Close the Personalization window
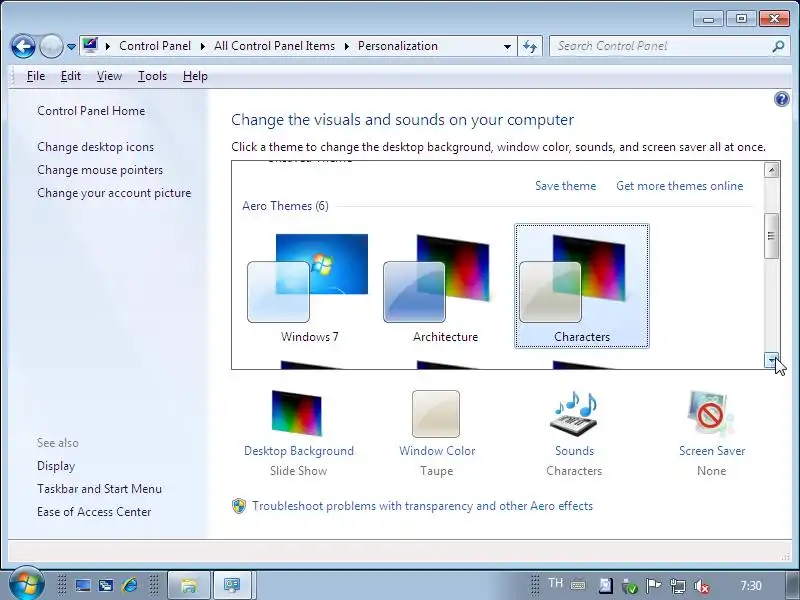 (x=774, y=19)
